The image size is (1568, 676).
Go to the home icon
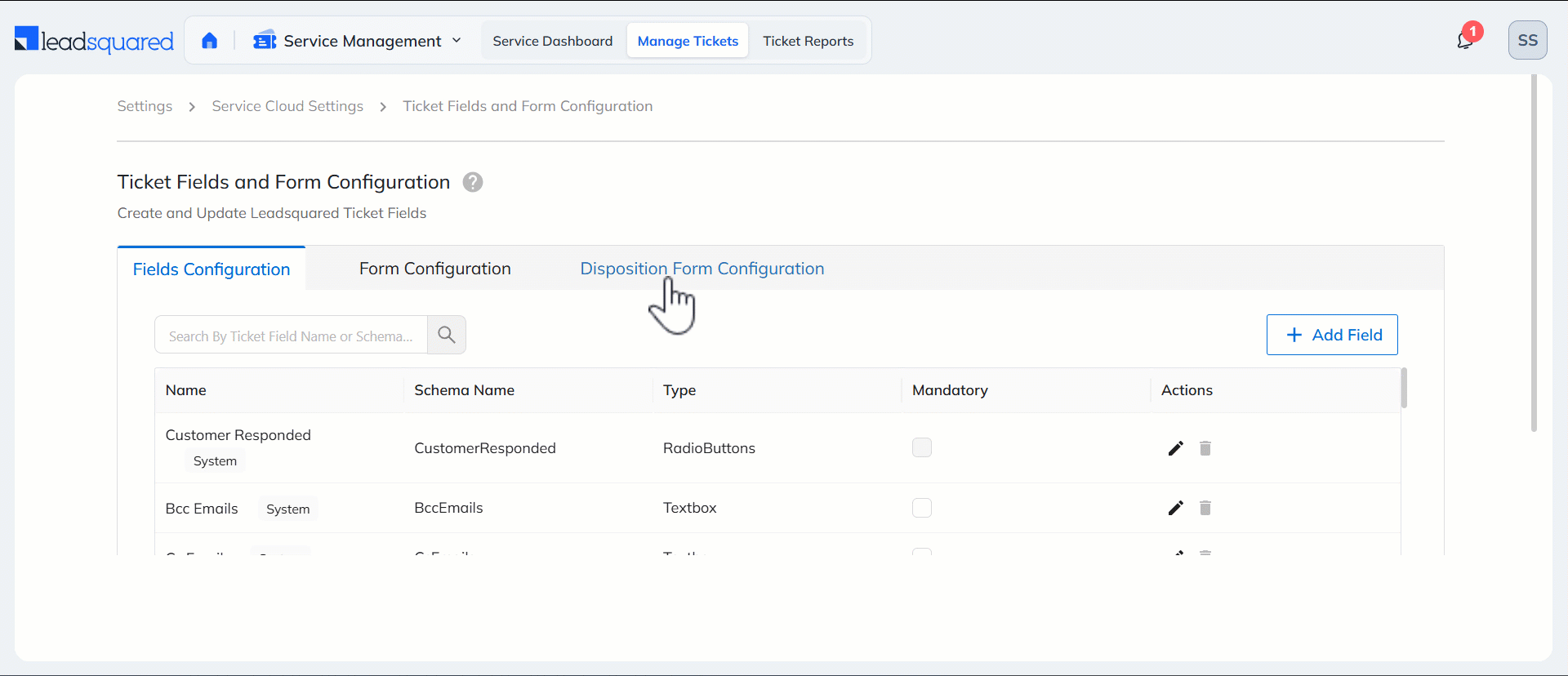210,41
